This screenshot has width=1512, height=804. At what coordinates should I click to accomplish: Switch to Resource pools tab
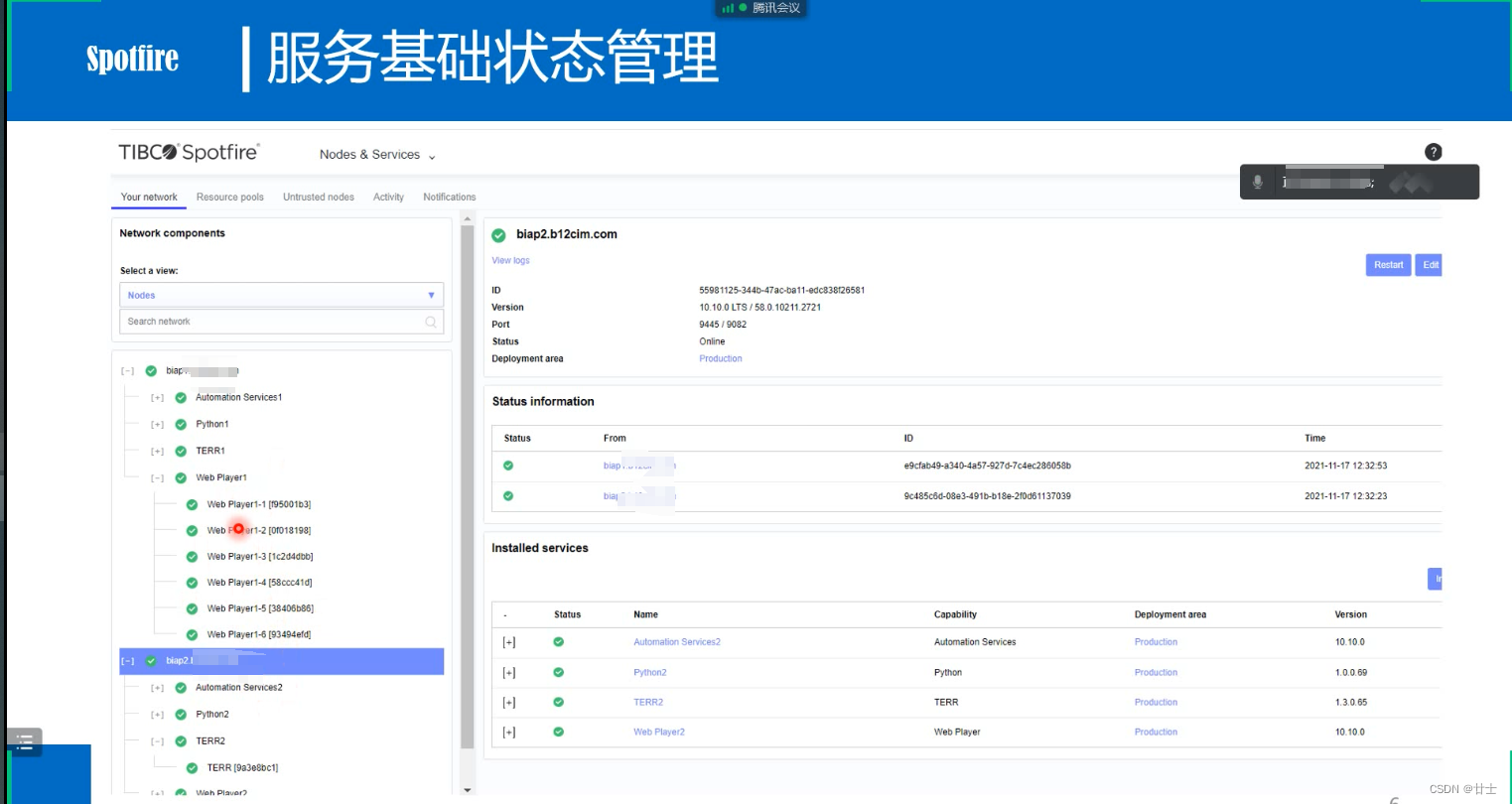(x=230, y=198)
